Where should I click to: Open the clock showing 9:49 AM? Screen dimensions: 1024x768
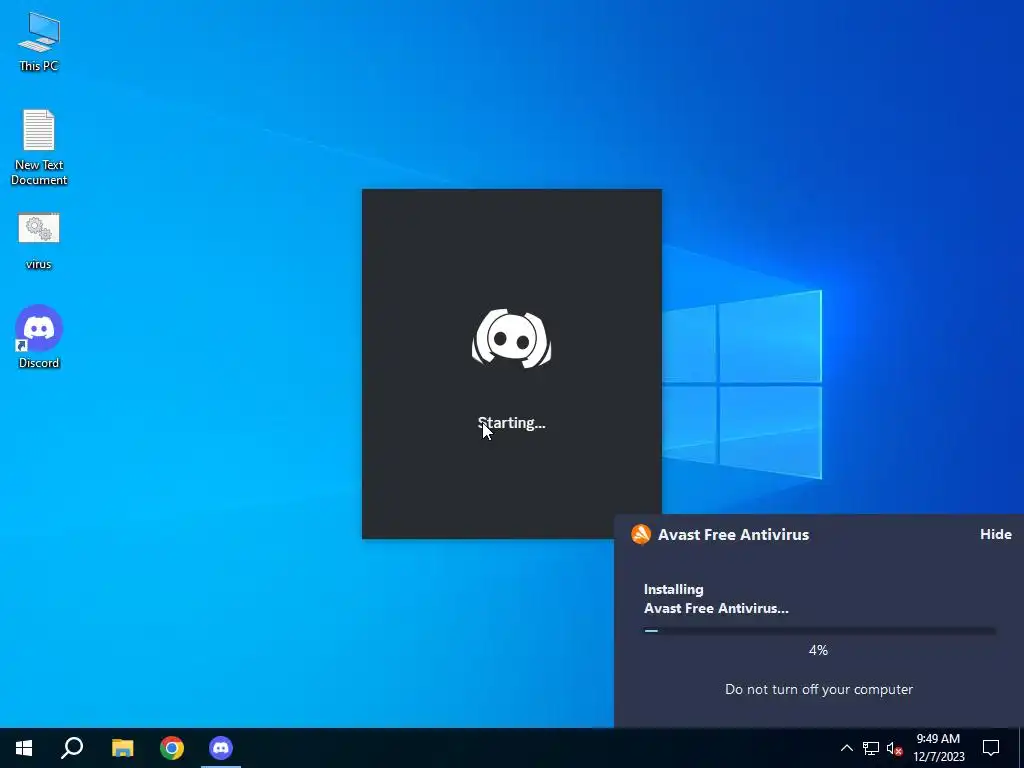point(938,748)
